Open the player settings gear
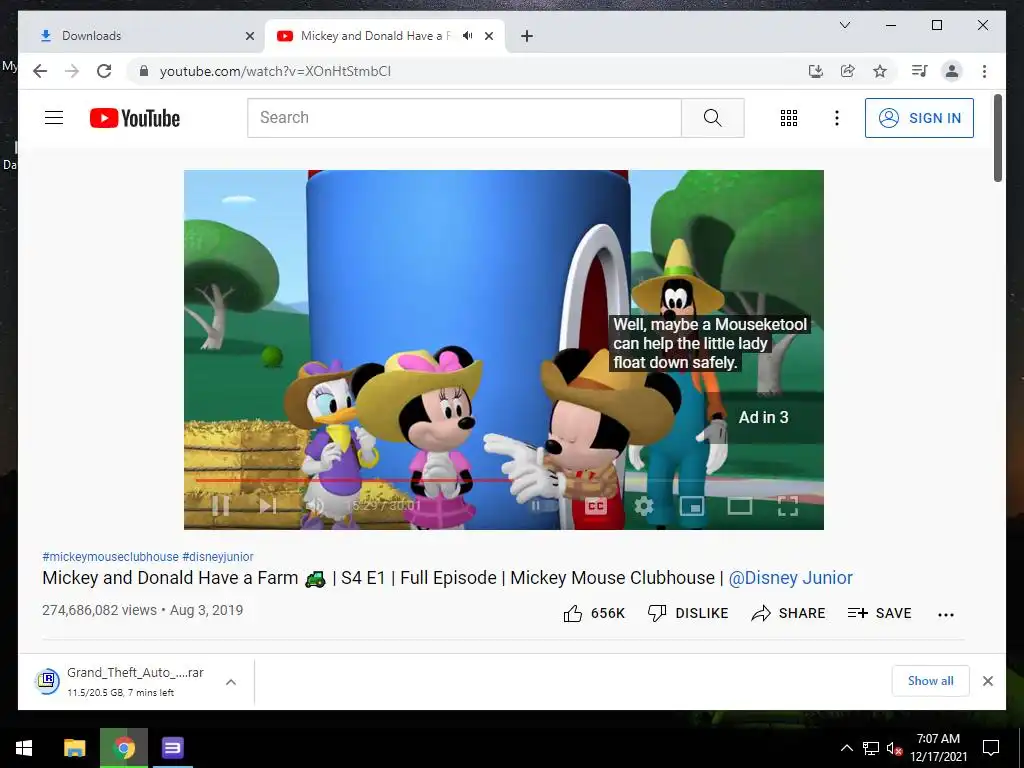 (644, 505)
